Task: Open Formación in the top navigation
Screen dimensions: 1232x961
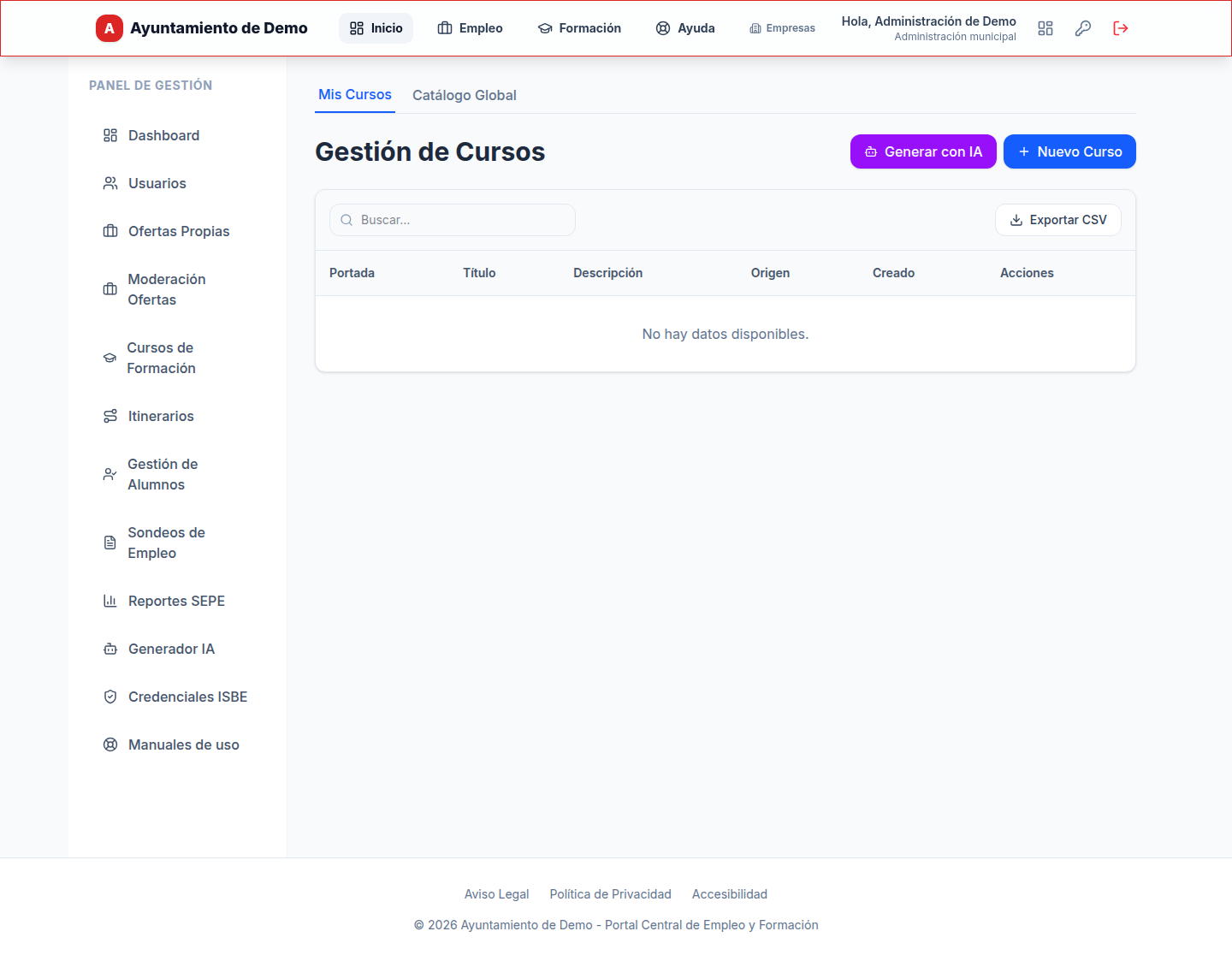Action: pos(579,28)
